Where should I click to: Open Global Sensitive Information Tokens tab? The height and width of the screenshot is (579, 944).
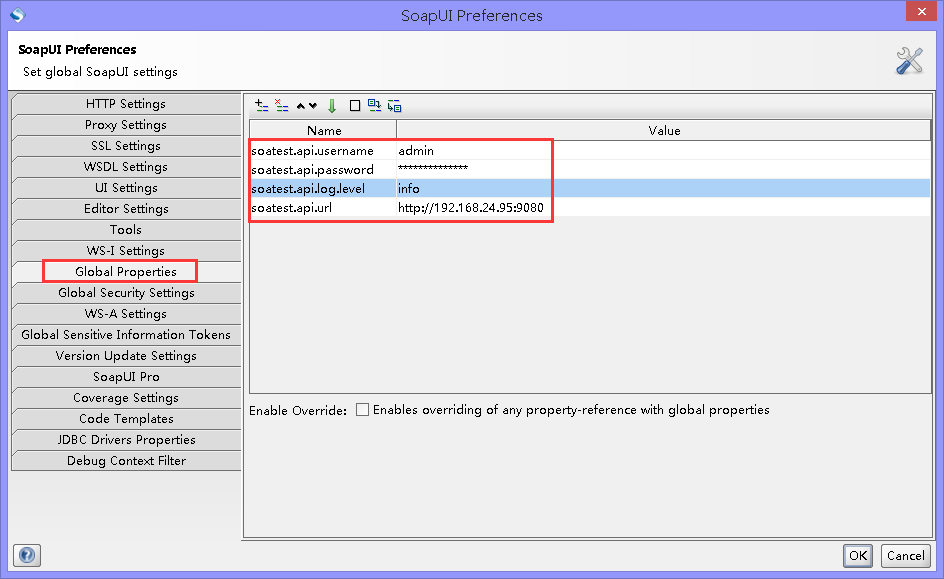(126, 335)
